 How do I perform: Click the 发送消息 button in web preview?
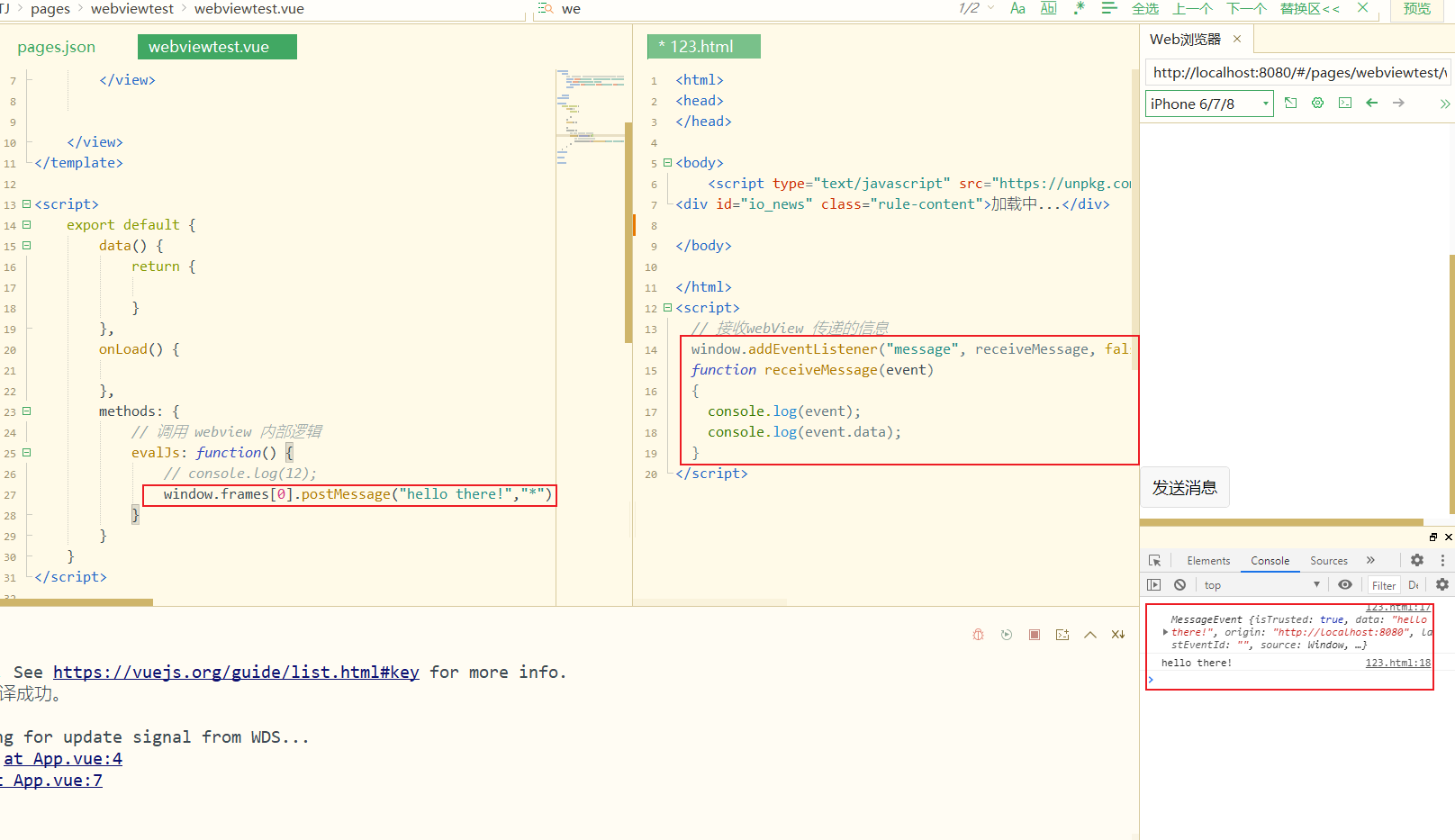click(x=1185, y=487)
